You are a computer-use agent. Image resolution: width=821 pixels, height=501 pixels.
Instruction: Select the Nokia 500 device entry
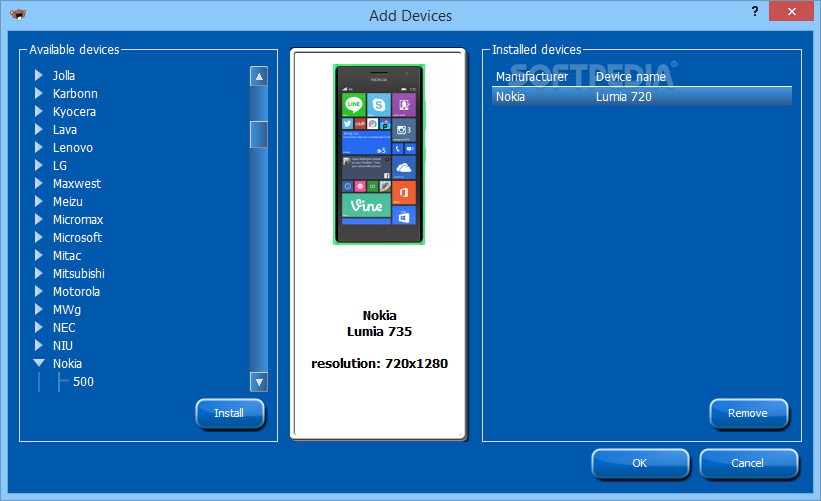(x=83, y=382)
